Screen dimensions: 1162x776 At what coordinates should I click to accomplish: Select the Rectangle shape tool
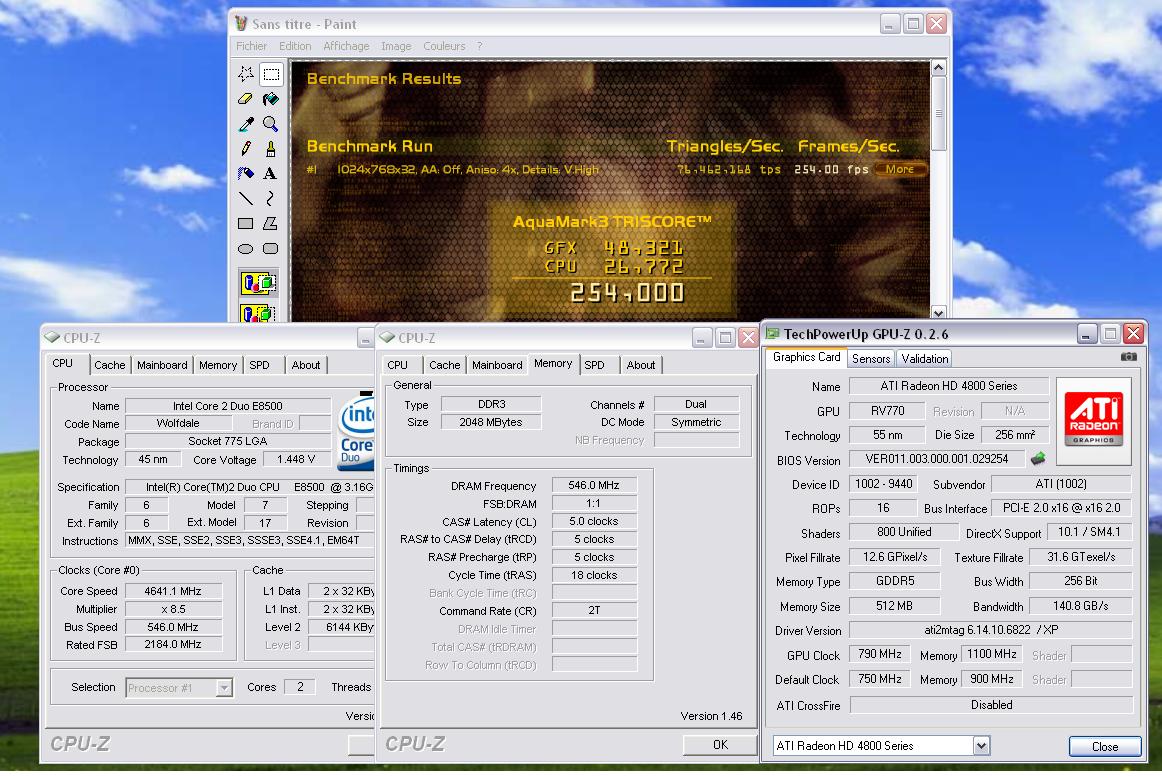point(246,223)
